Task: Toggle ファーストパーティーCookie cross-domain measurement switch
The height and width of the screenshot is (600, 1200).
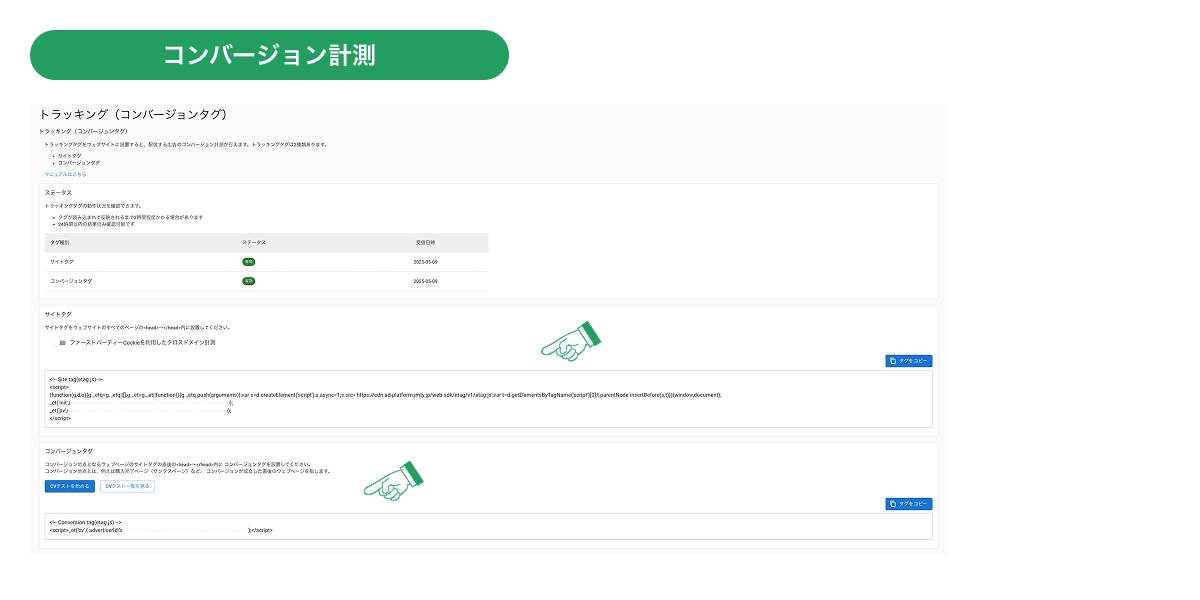Action: click(x=61, y=343)
